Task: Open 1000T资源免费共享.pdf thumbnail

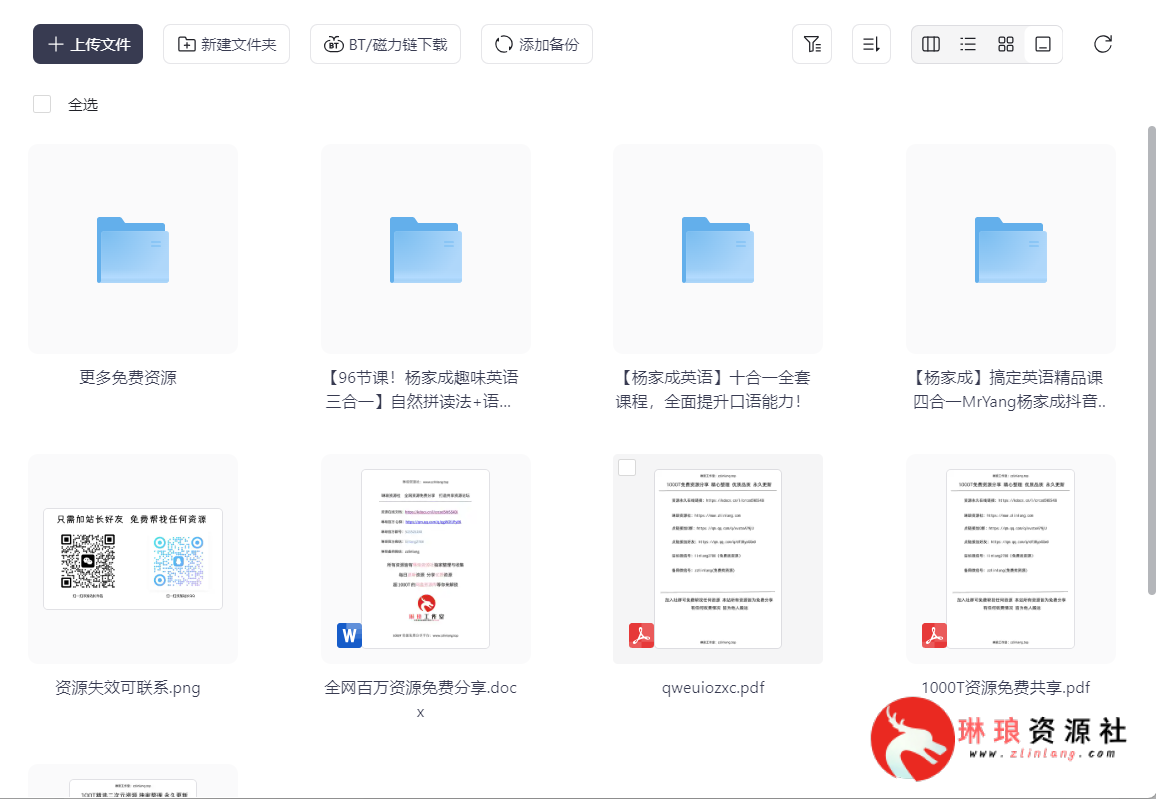Action: click(x=1011, y=559)
